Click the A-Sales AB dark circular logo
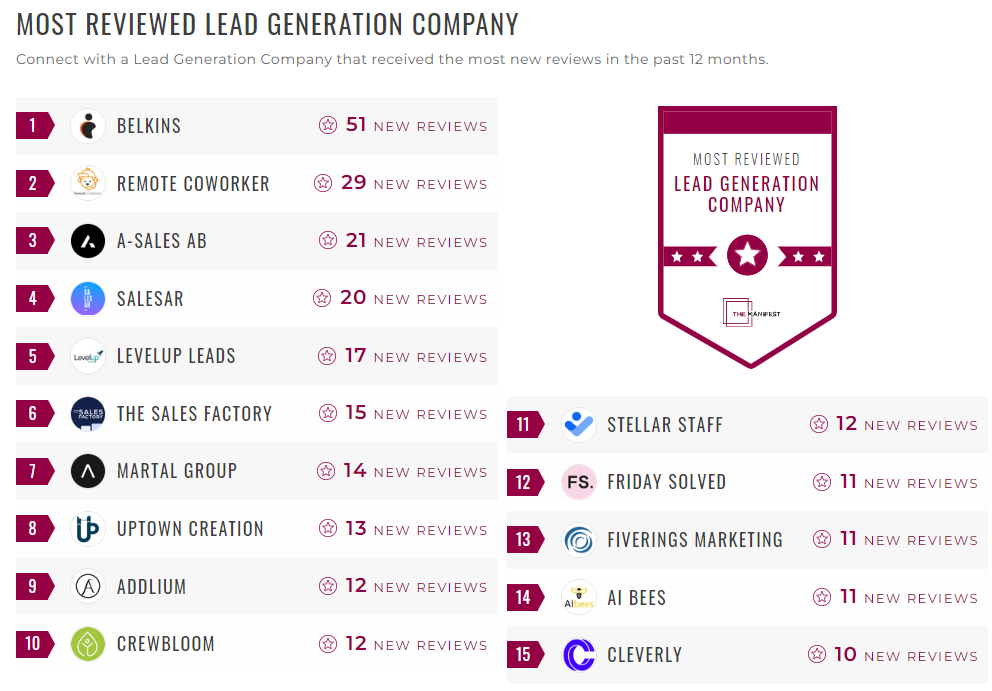Viewport: 992px width, 691px height. pyautogui.click(x=88, y=240)
